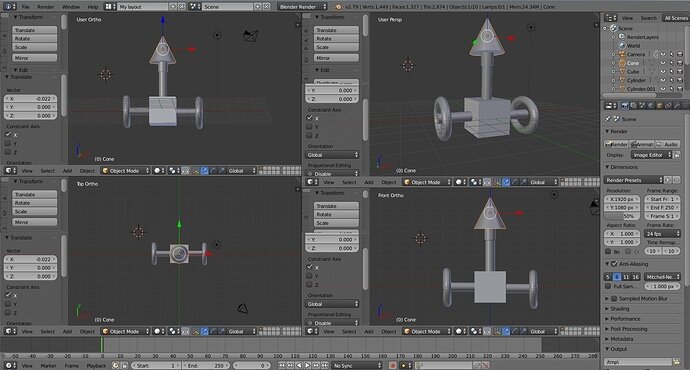Click the Start frame field in timeline

tap(156, 365)
